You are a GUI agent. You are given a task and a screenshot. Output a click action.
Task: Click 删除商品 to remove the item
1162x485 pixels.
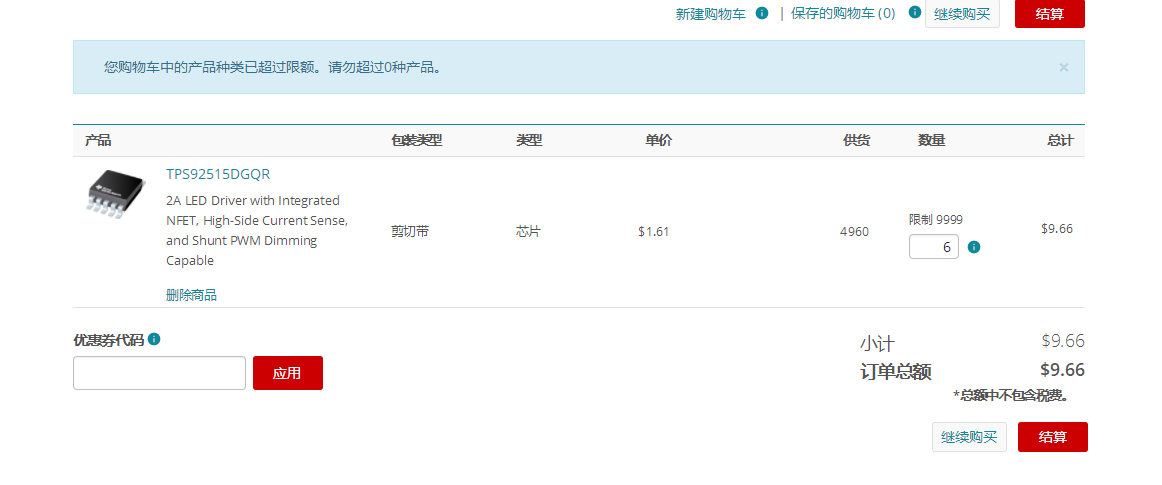tap(191, 295)
